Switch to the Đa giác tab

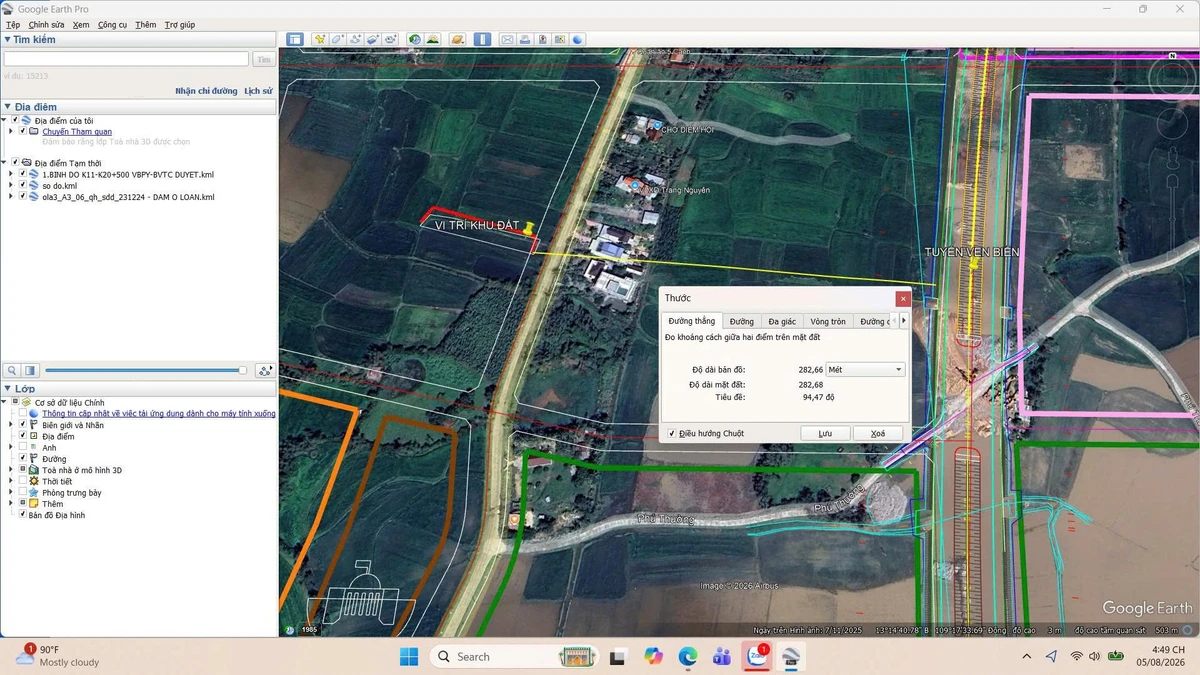pyautogui.click(x=782, y=321)
